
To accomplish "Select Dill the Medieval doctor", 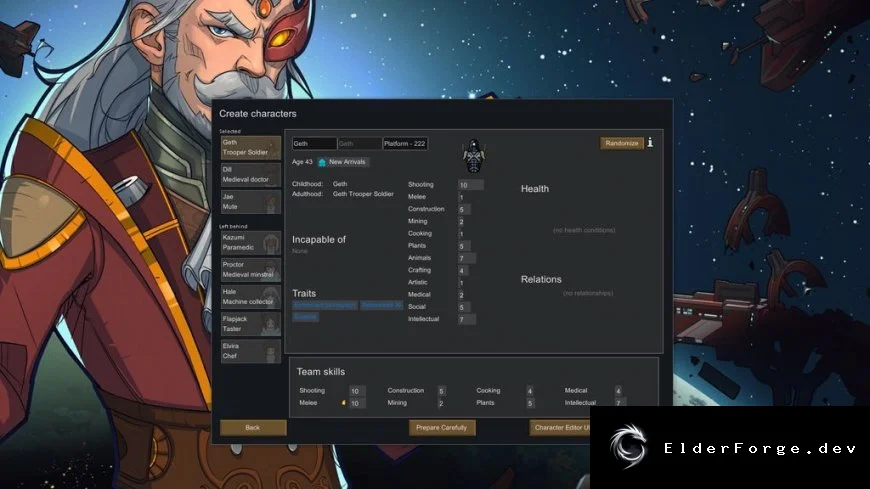I will 251,175.
